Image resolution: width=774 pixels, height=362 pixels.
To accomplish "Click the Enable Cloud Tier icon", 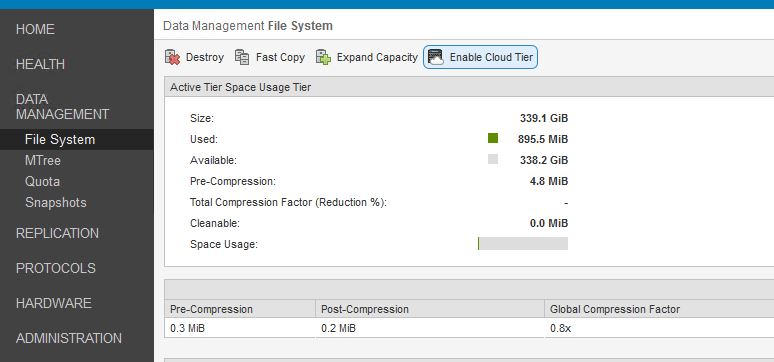I will (x=436, y=57).
